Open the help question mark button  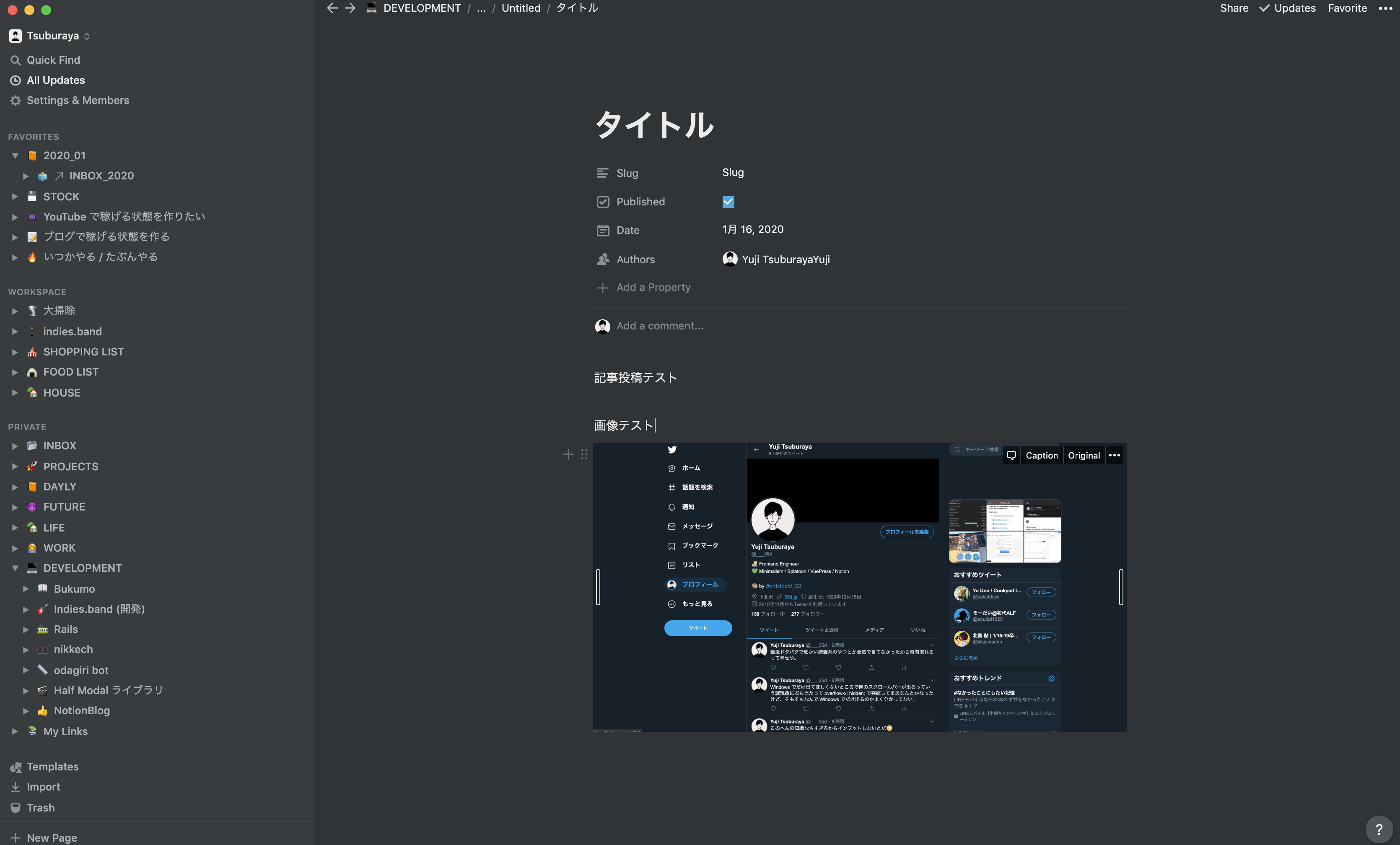[1378, 829]
